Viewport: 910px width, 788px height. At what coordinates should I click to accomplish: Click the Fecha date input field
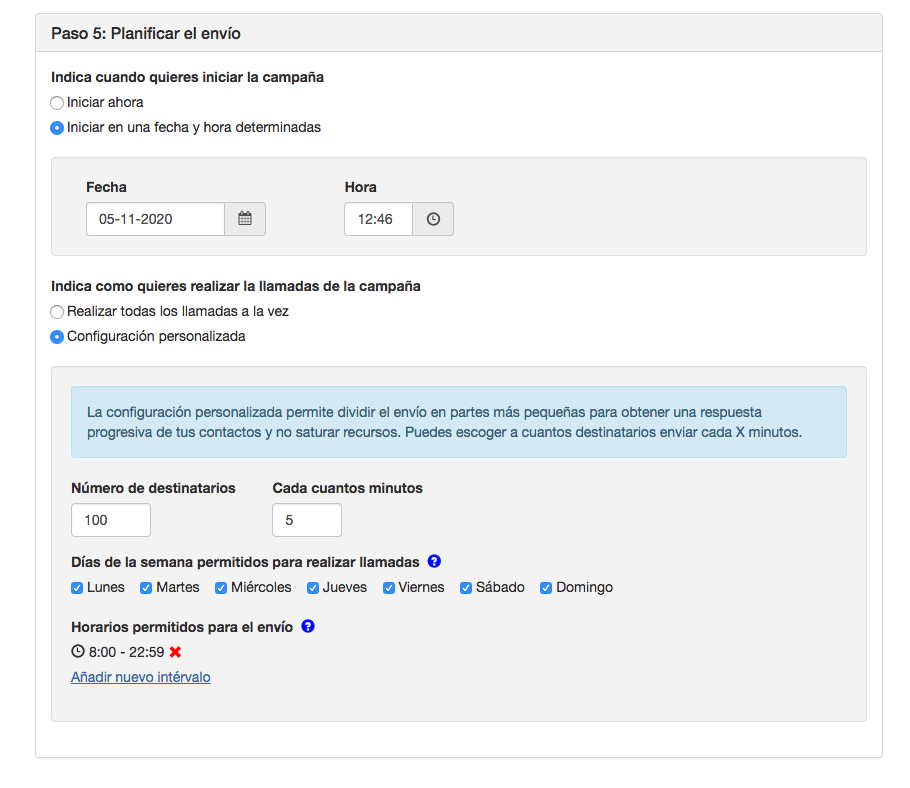click(155, 219)
